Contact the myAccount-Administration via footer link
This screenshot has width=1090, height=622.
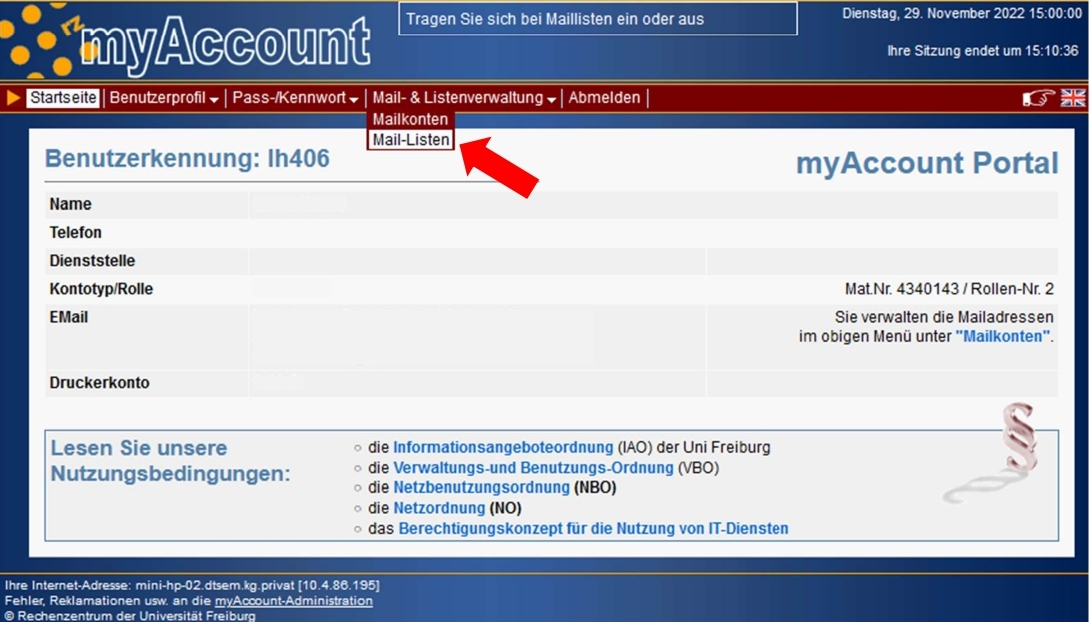293,601
